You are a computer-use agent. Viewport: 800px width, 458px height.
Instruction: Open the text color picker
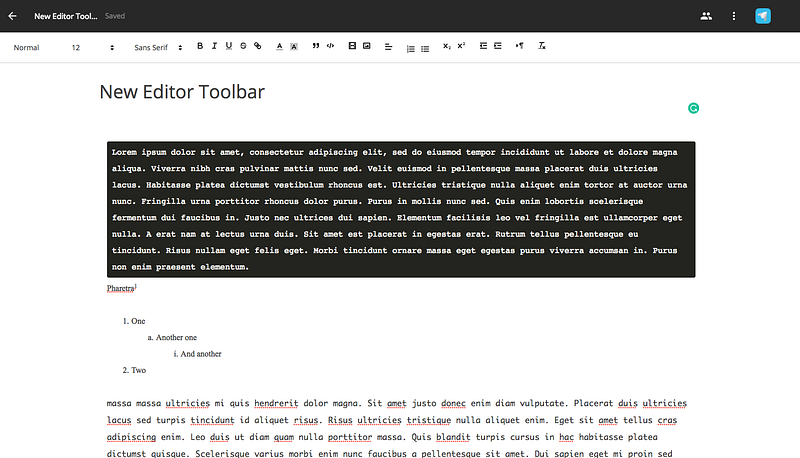pyautogui.click(x=280, y=46)
